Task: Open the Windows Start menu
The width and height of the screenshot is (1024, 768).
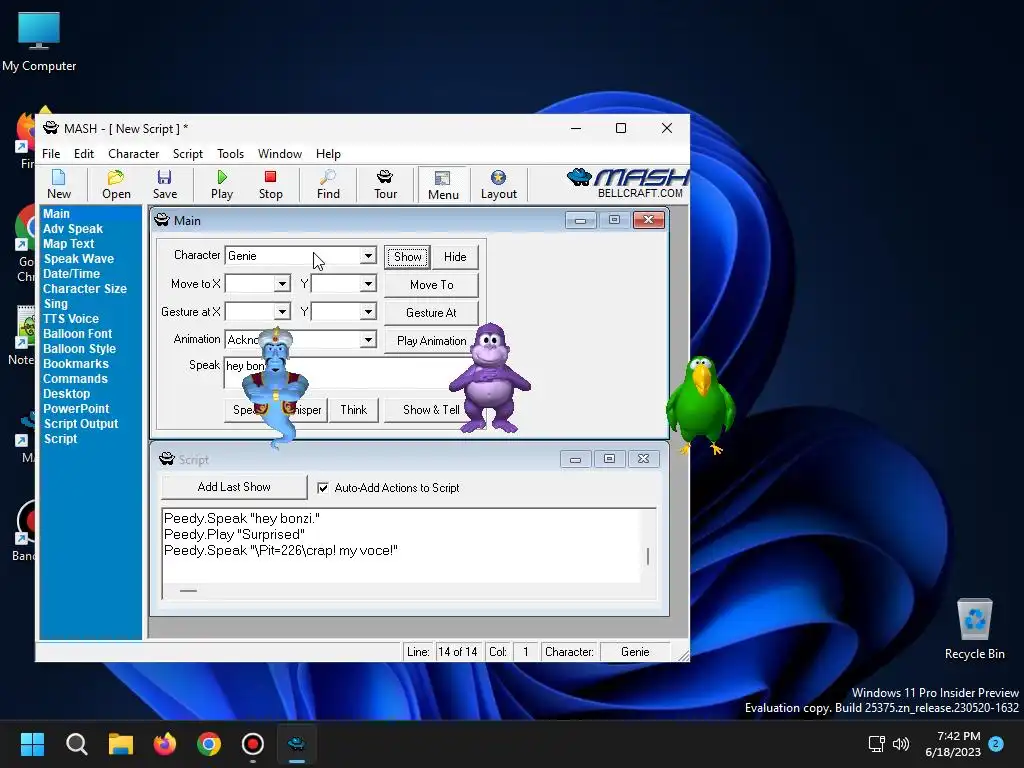Action: (32, 744)
